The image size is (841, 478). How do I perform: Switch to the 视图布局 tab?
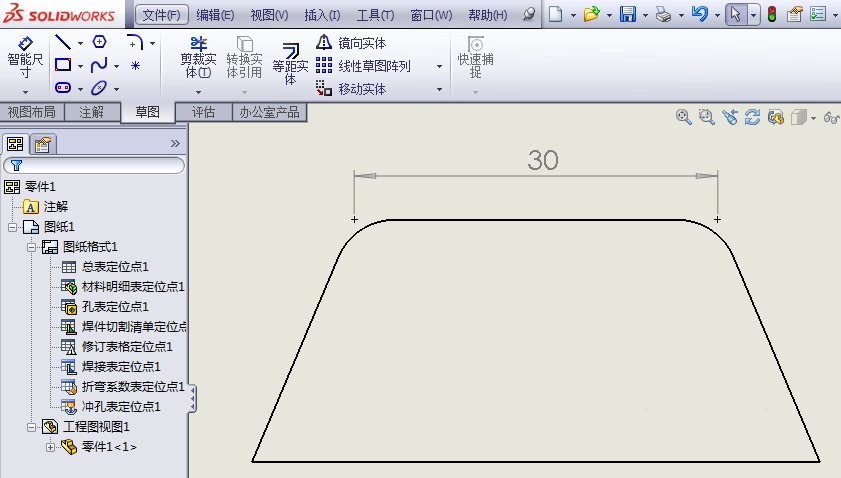(x=32, y=112)
